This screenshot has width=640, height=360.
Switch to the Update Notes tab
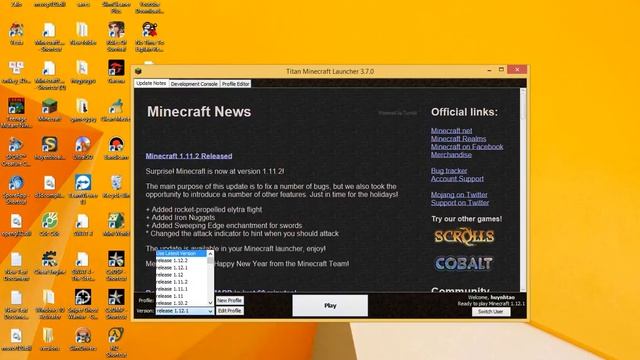click(151, 83)
